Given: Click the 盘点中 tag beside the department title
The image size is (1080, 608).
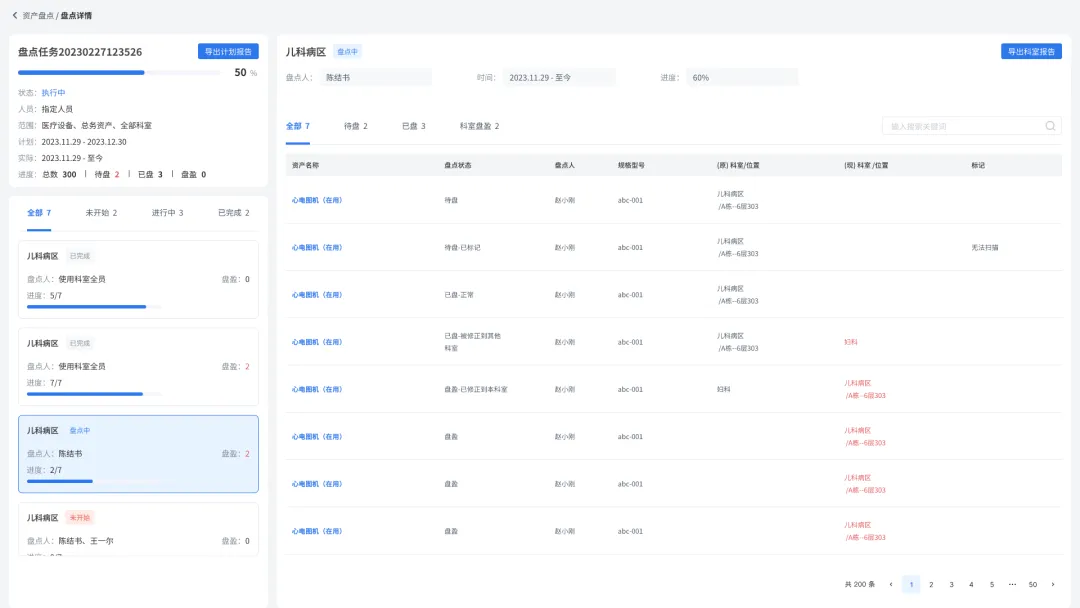Looking at the screenshot, I should [x=347, y=52].
